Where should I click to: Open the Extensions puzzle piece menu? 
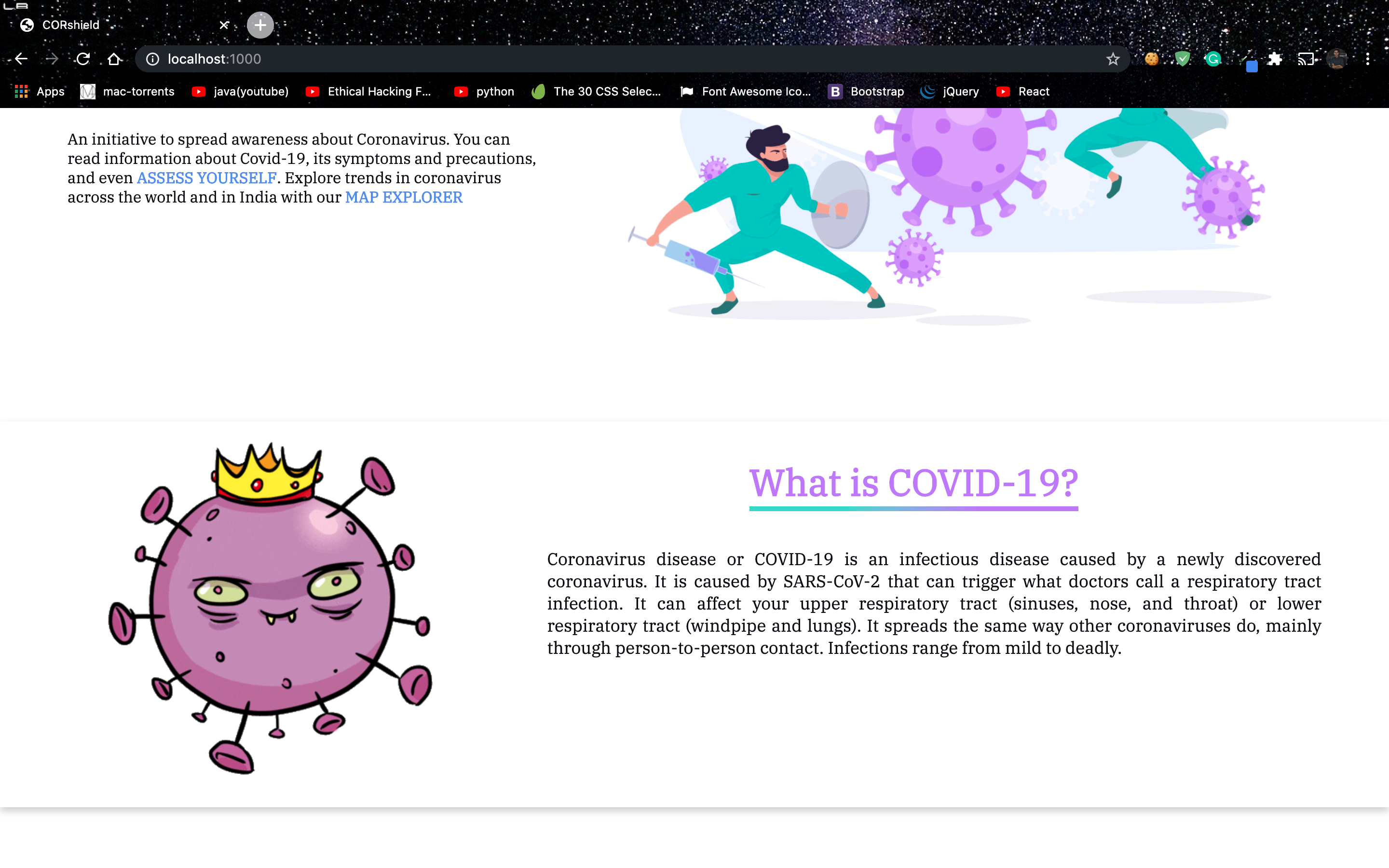[x=1275, y=59]
